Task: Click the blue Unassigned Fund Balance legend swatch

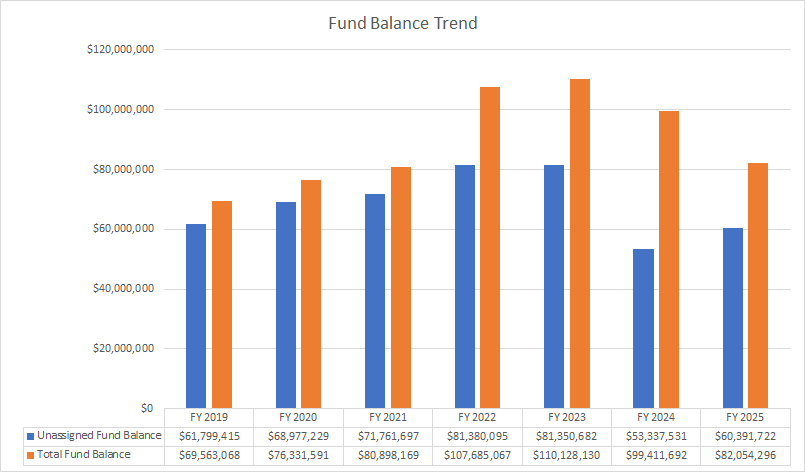Action: click(x=30, y=436)
